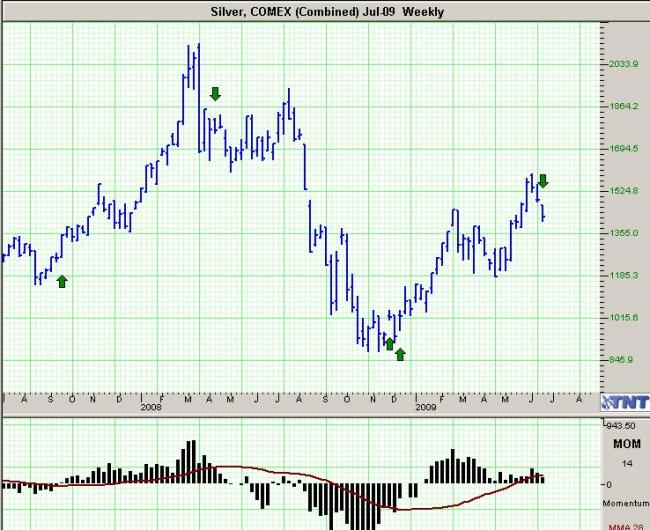Click the TNT logo icon
Image resolution: width=650 pixels, height=530 pixels.
[x=625, y=402]
